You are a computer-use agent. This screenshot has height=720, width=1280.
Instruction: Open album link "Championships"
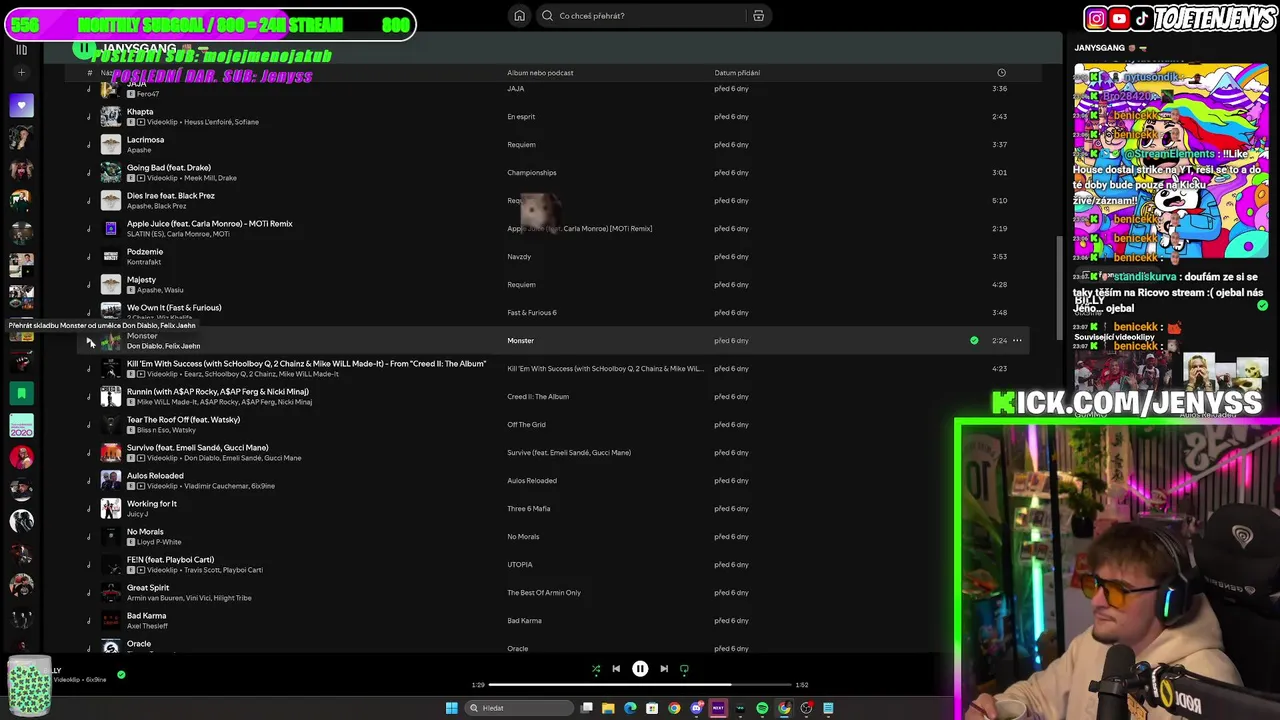(532, 173)
